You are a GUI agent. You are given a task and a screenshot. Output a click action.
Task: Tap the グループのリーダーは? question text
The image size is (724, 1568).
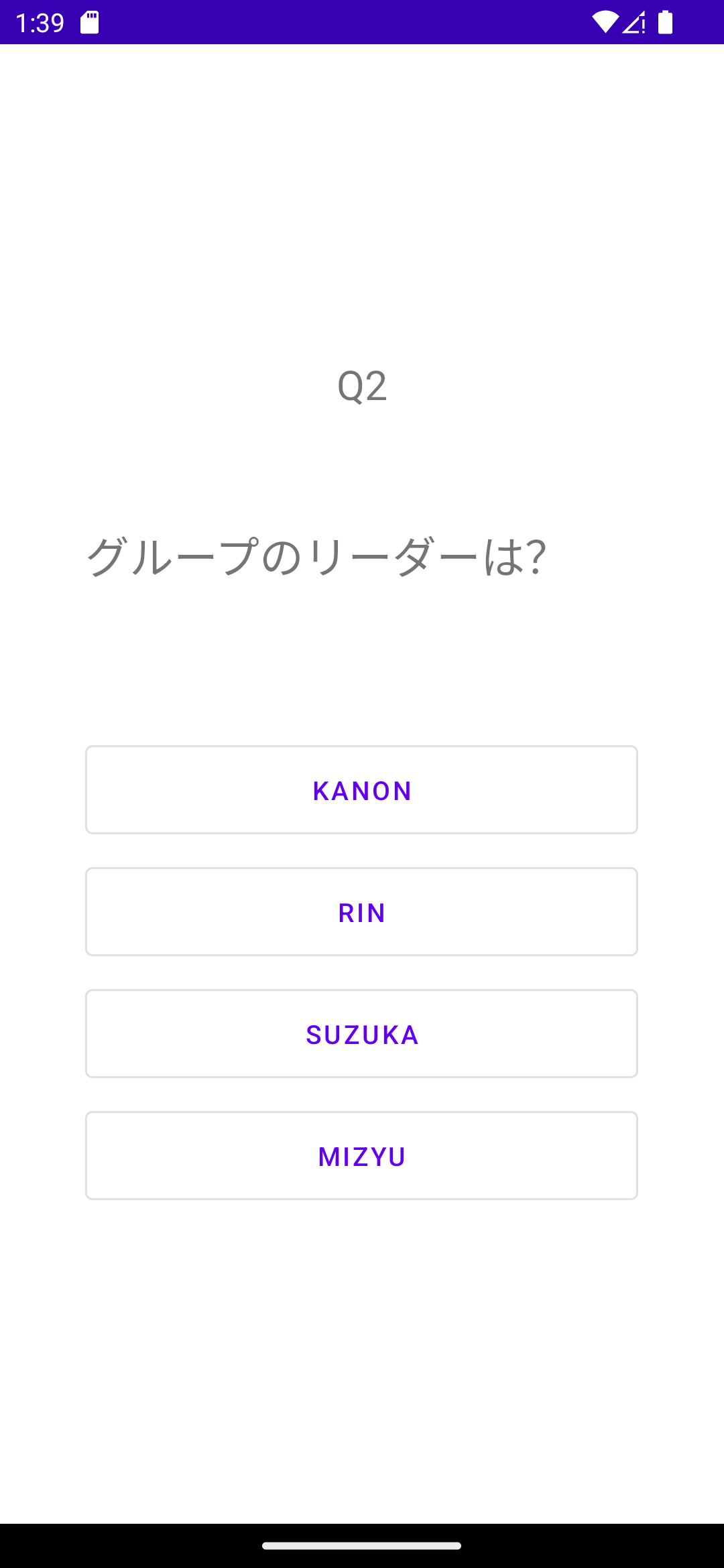[316, 557]
